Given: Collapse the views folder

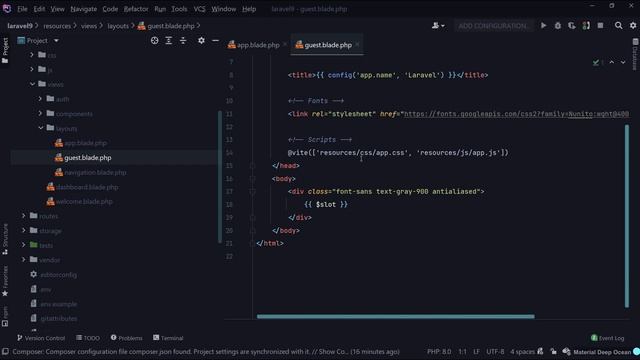Looking at the screenshot, I should coord(32,84).
